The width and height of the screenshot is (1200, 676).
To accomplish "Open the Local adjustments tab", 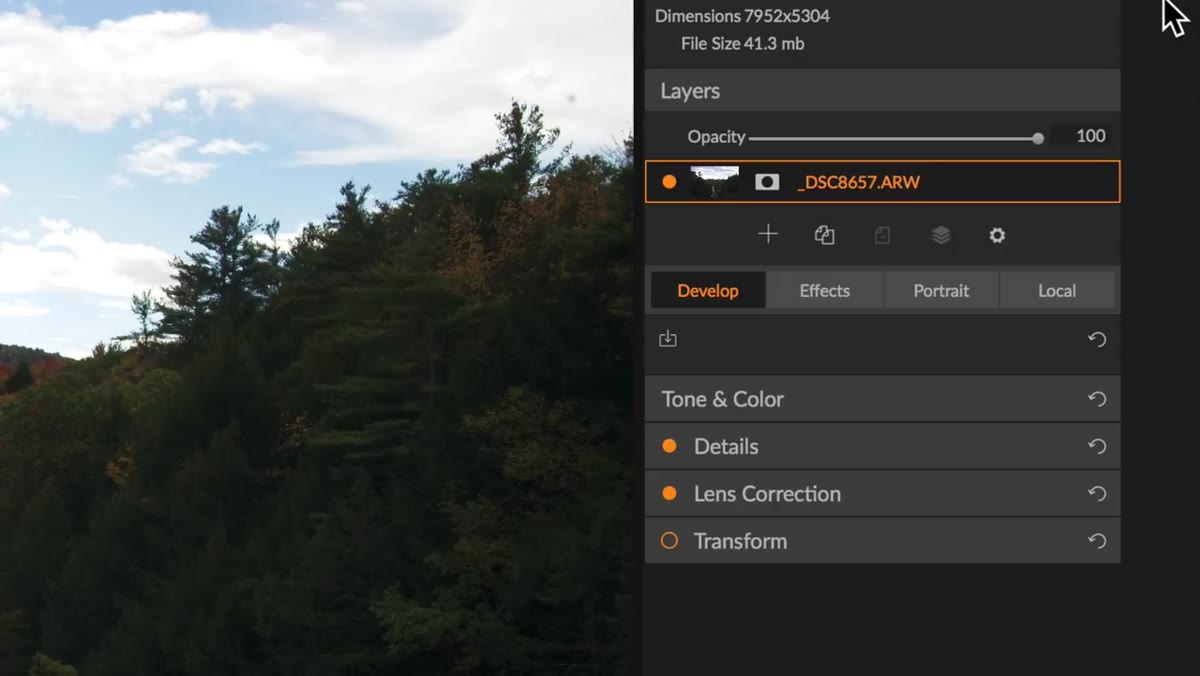I will pyautogui.click(x=1057, y=290).
